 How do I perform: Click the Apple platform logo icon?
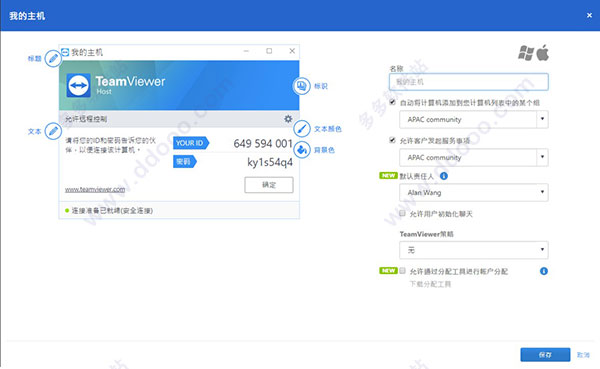543,53
